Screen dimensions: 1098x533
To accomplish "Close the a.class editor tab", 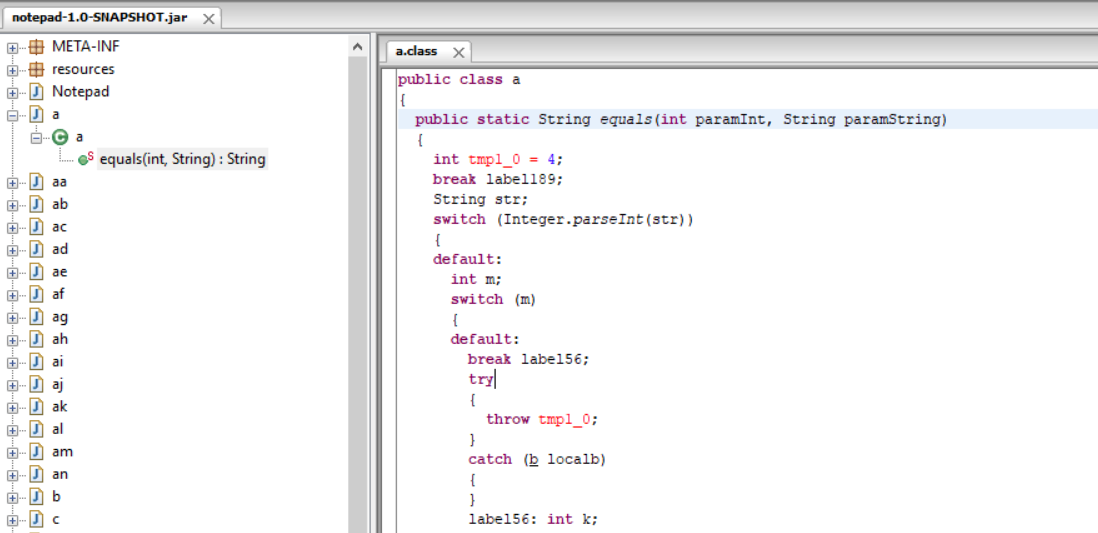I will click(459, 53).
